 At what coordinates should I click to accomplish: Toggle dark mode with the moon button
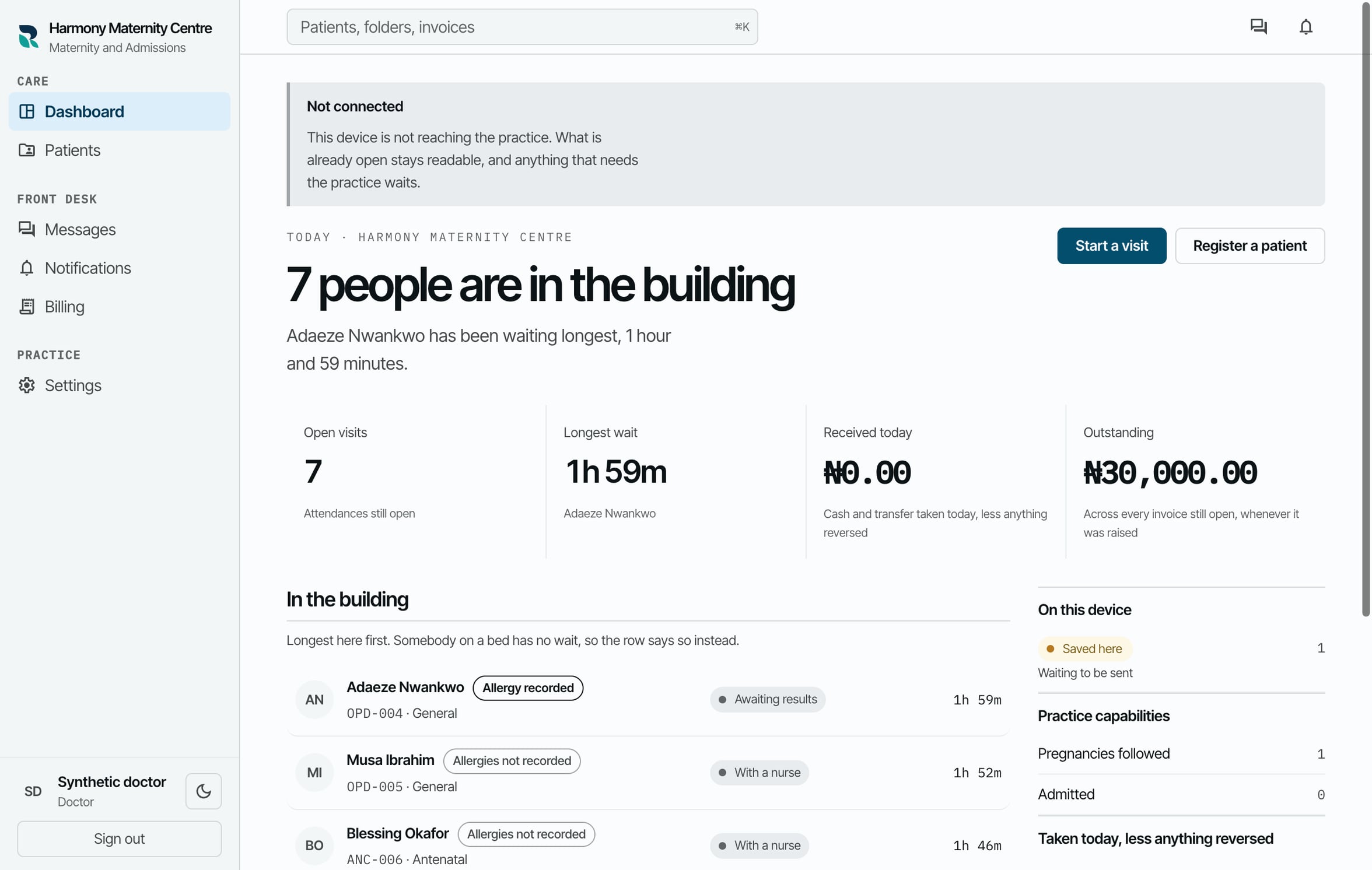(x=204, y=791)
